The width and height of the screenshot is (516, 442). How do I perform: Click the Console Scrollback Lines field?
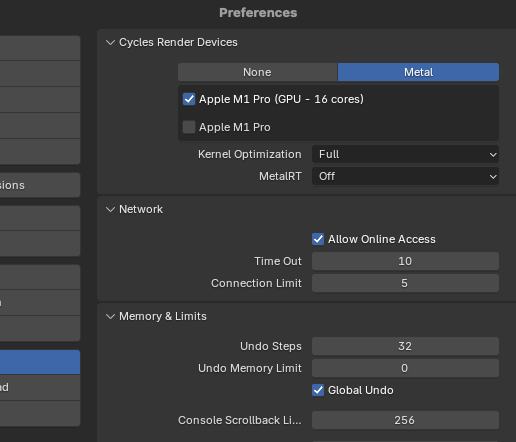coord(405,420)
